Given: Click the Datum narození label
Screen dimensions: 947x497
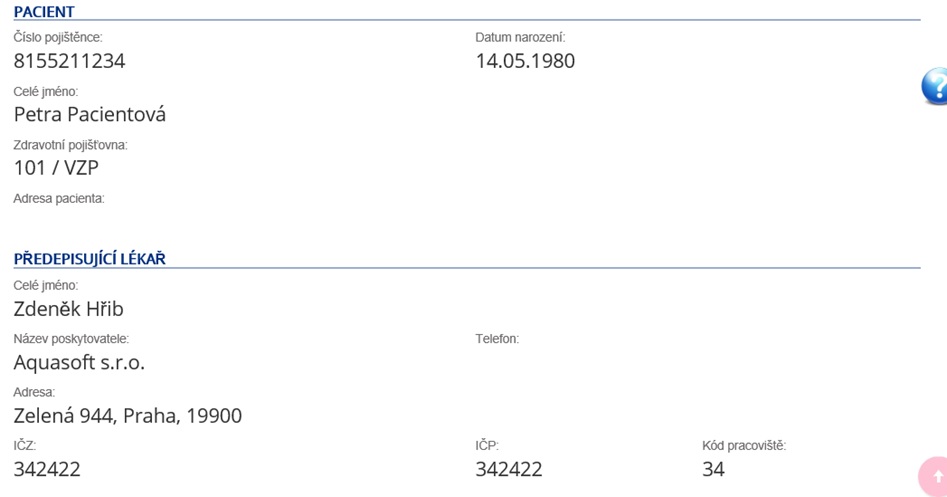Looking at the screenshot, I should 520,37.
